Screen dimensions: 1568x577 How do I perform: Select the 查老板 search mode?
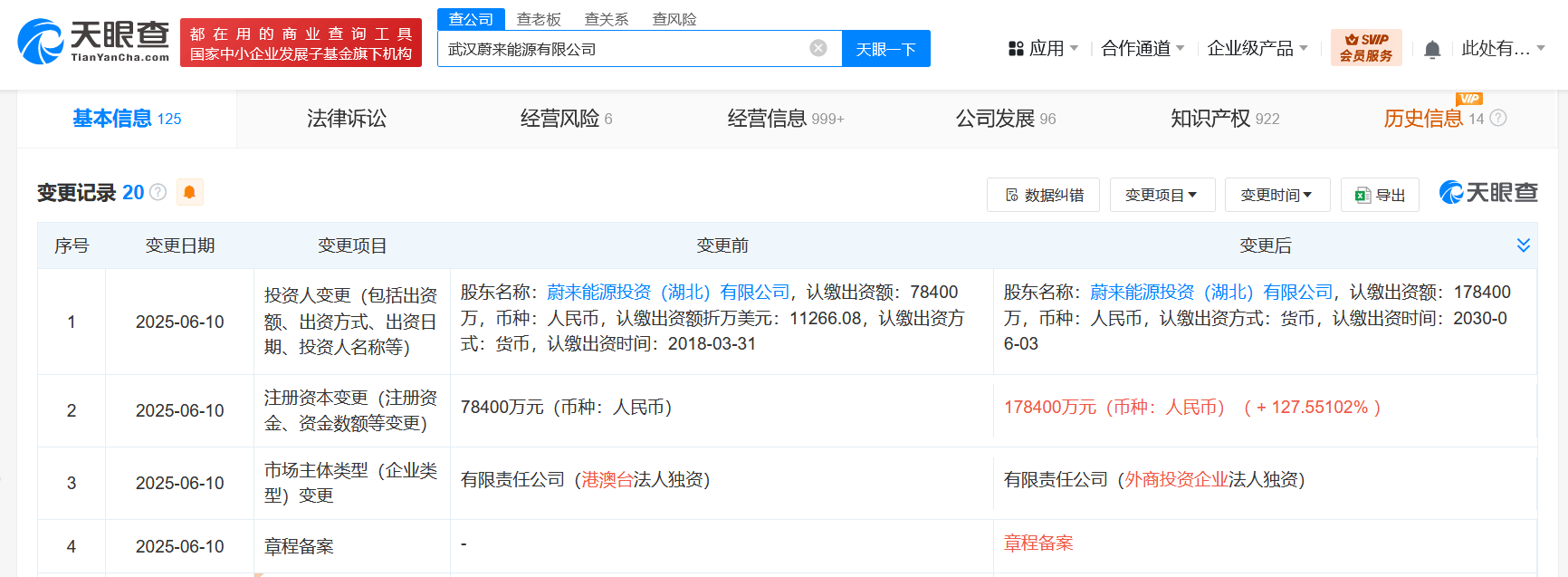click(539, 19)
